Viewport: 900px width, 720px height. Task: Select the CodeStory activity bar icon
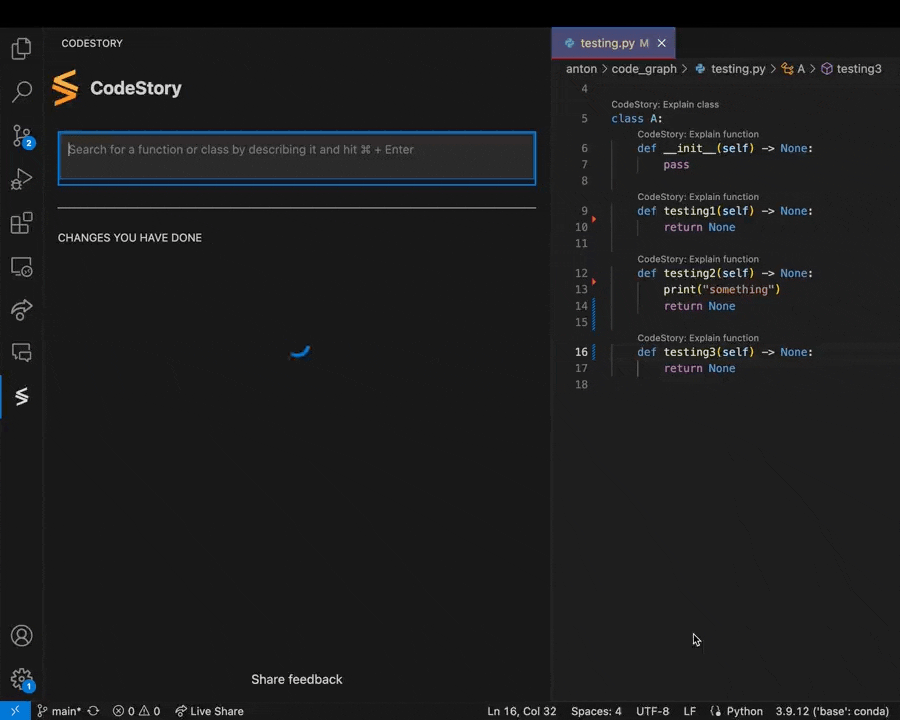click(x=21, y=396)
